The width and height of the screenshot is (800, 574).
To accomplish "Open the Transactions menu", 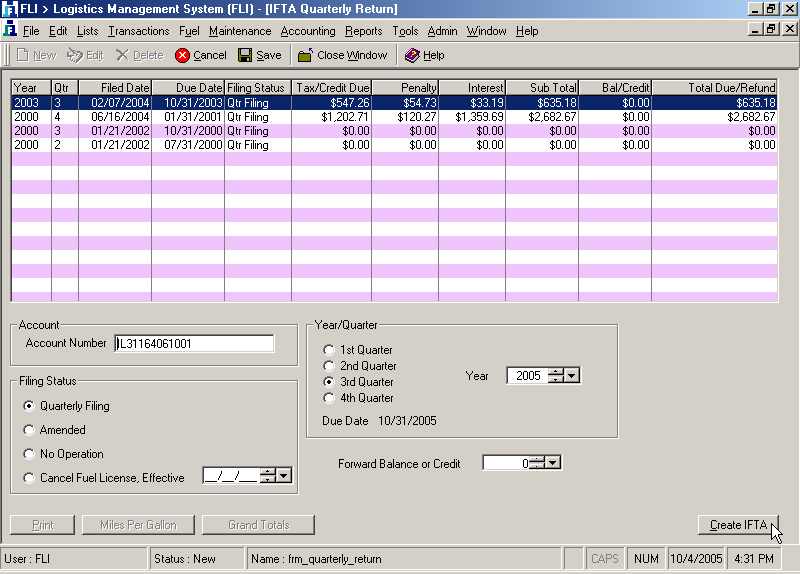I will (138, 31).
